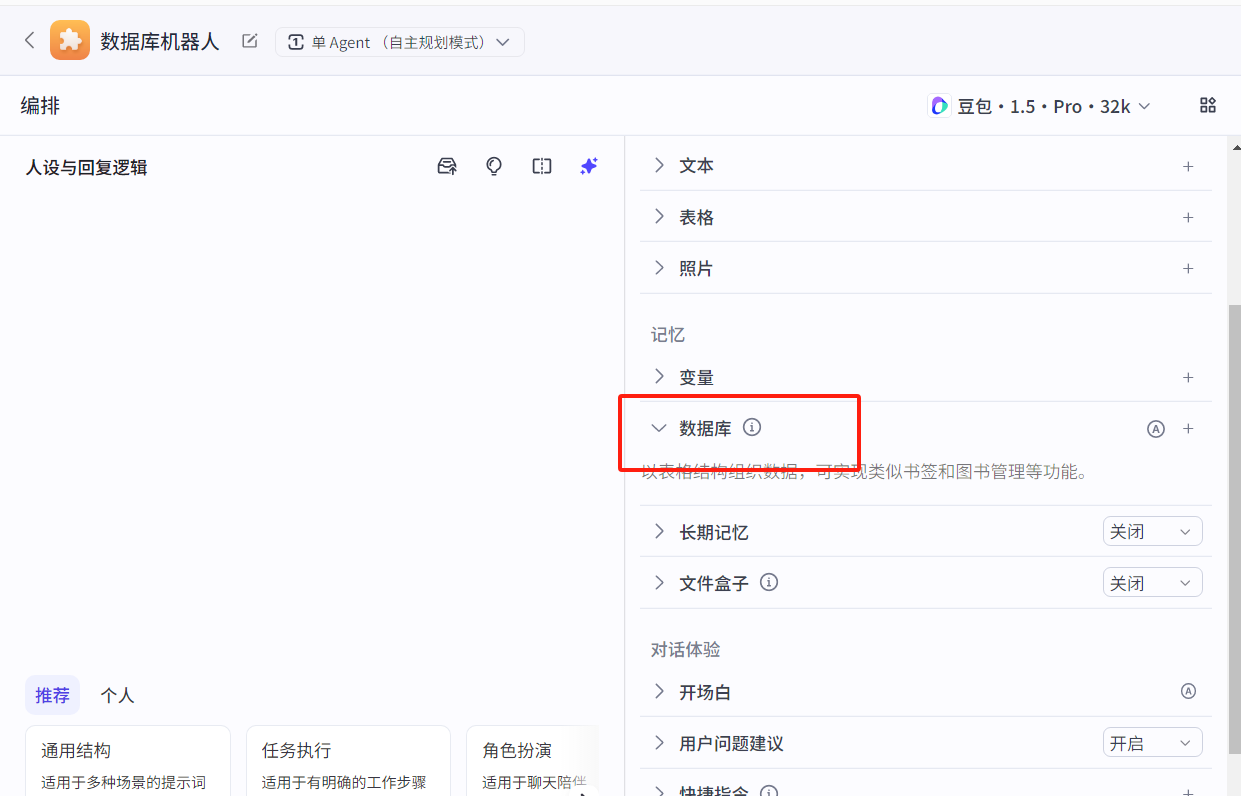Viewport: 1241px width, 796px height.
Task: Expand the 变量 section
Action: click(x=658, y=376)
